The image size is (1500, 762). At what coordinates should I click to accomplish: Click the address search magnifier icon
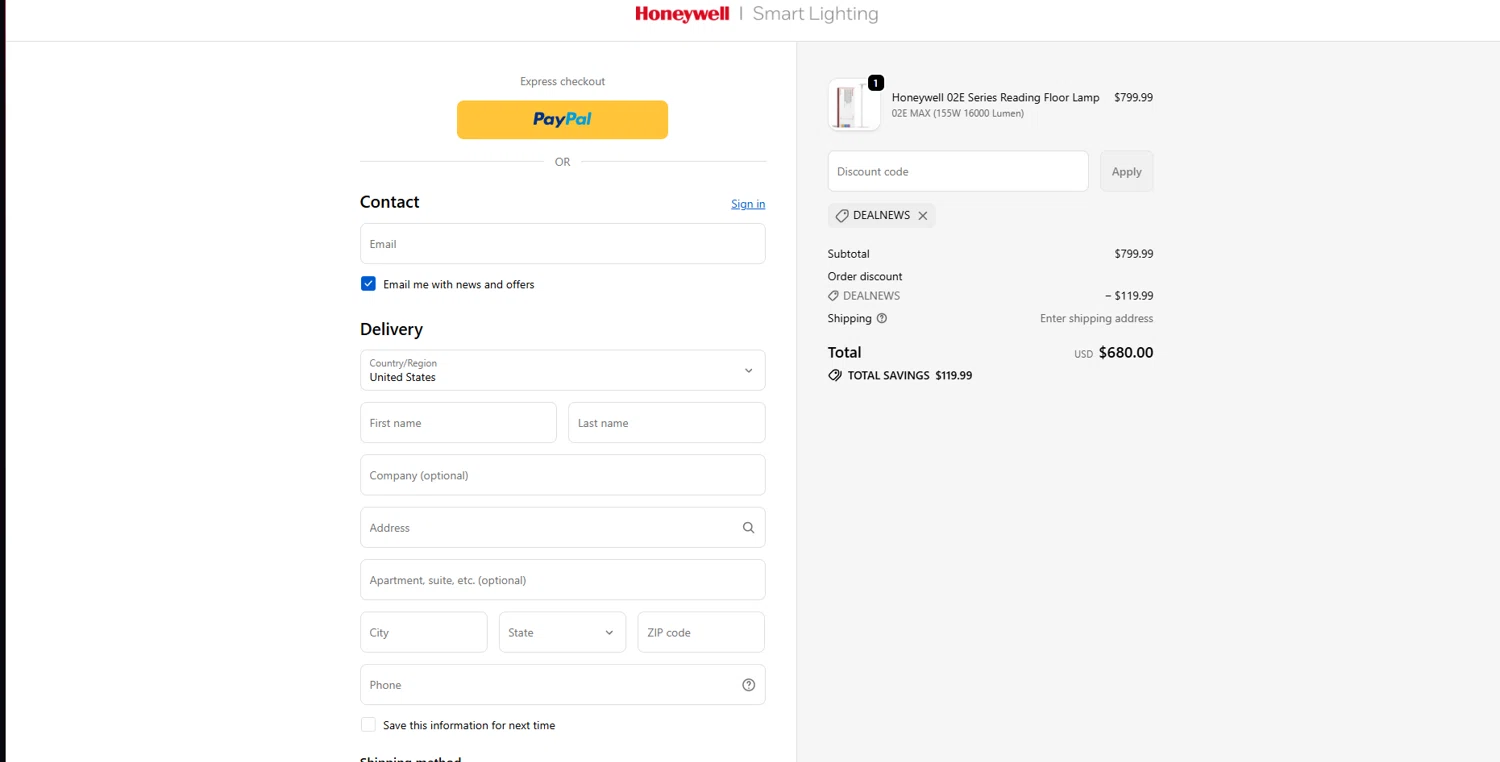click(748, 528)
